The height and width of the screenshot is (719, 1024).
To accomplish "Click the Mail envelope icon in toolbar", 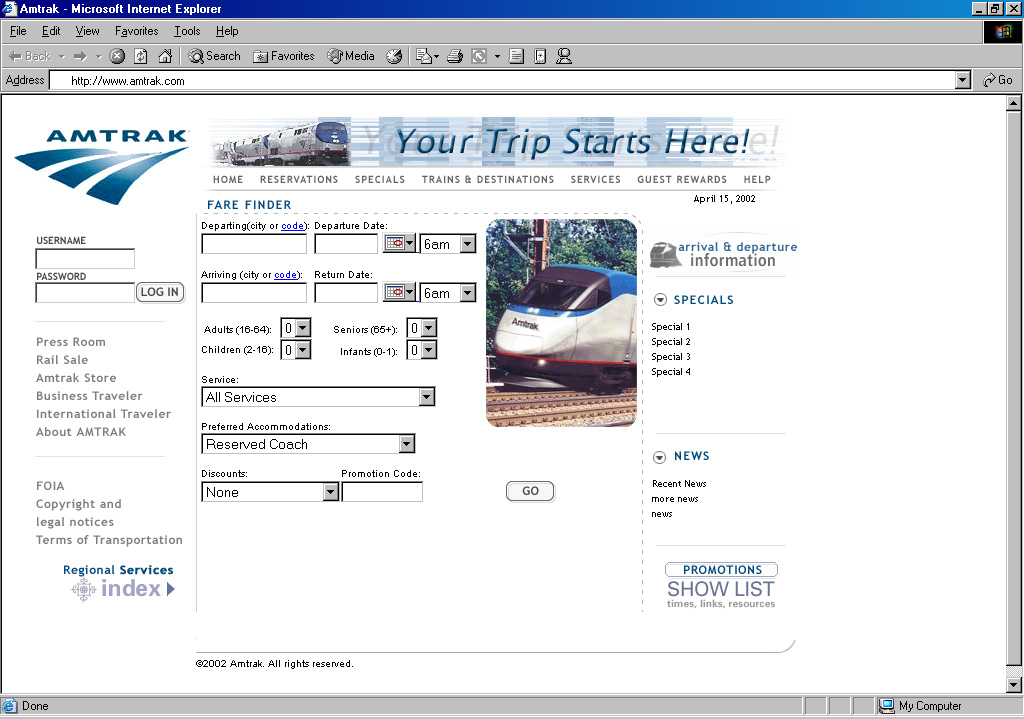I will tap(424, 56).
